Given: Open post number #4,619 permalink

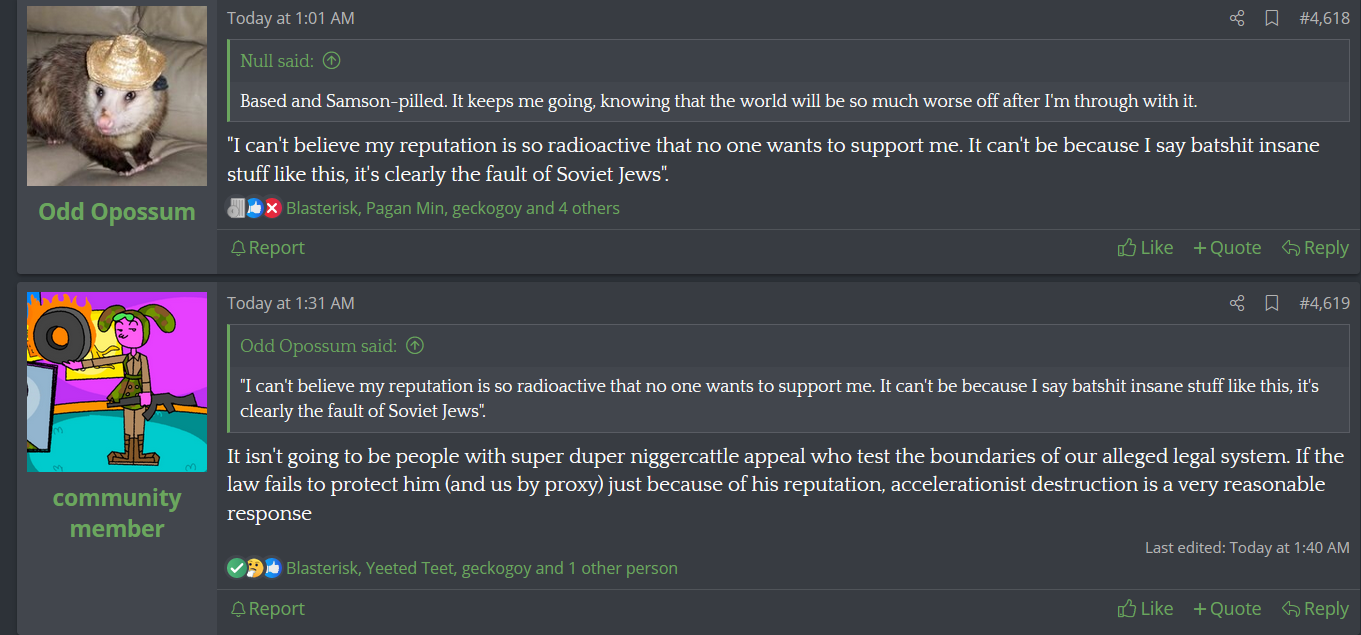Looking at the screenshot, I should point(1324,303).
